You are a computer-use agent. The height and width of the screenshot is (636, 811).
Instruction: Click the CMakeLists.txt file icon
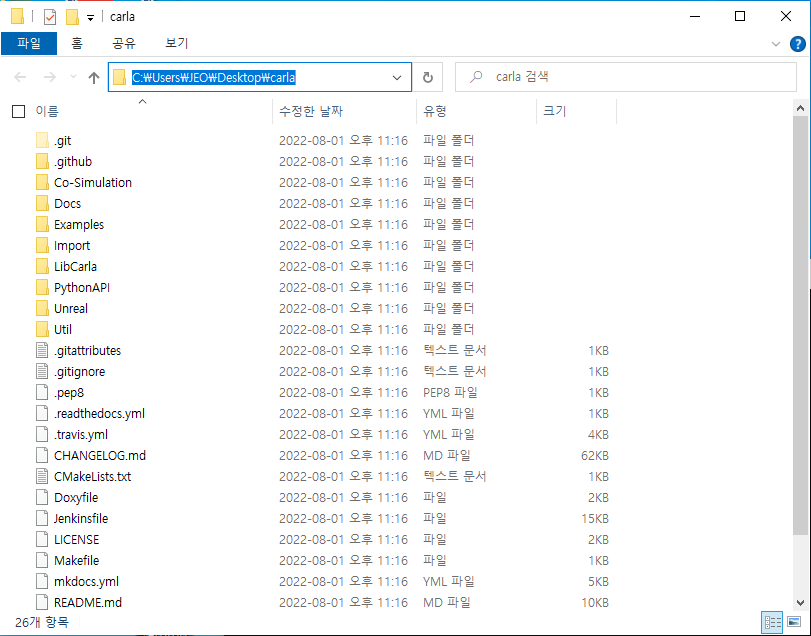tap(42, 476)
